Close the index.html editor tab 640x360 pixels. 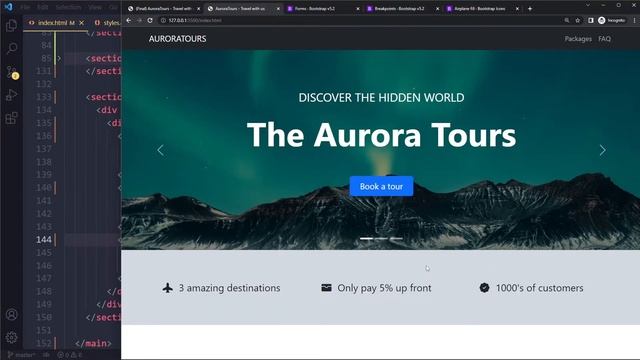click(x=82, y=23)
